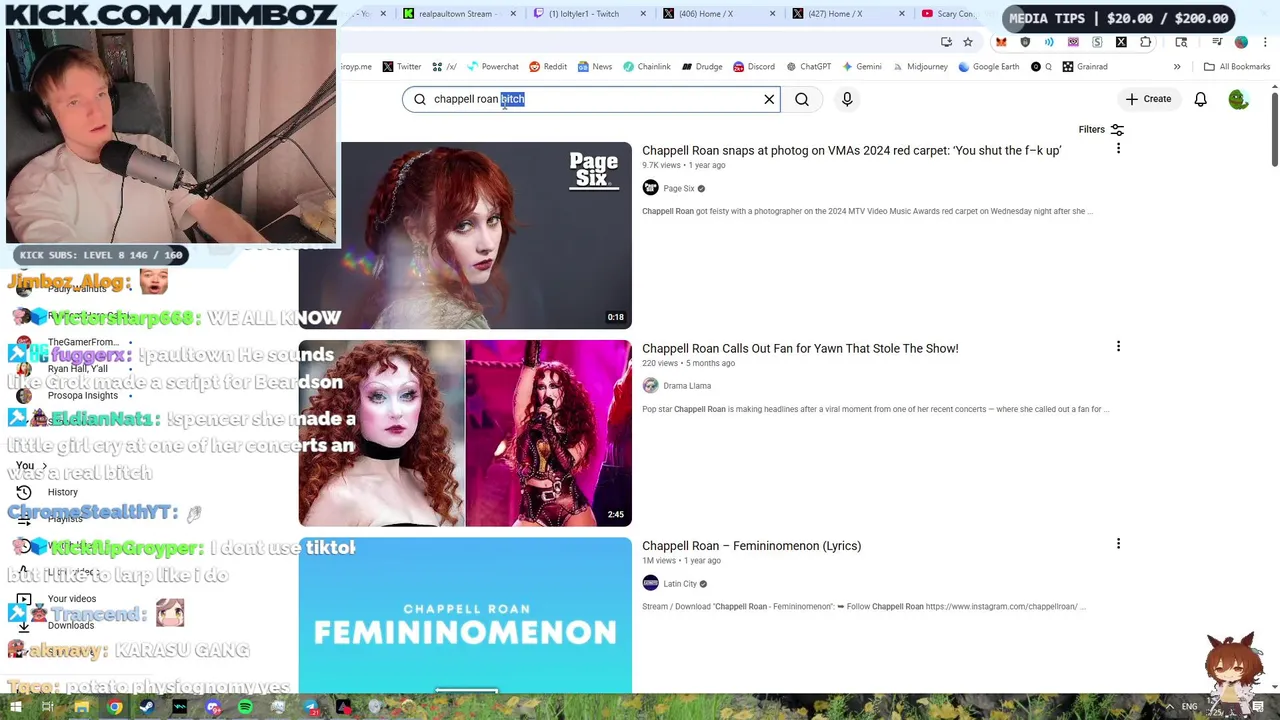Open News bookmark
1280x720 pixels.
[x=595, y=67]
